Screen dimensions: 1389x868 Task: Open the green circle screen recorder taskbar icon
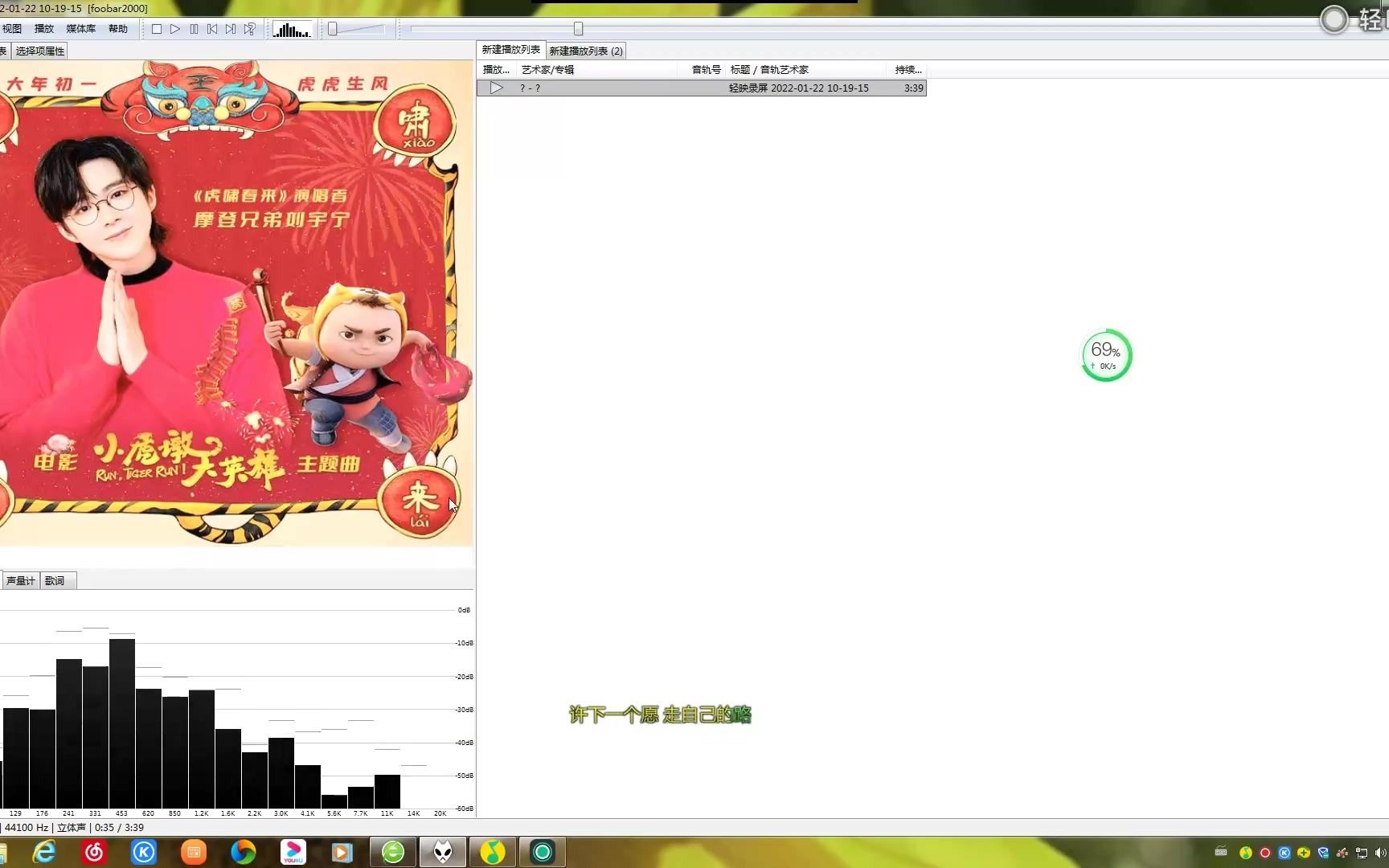tap(543, 852)
